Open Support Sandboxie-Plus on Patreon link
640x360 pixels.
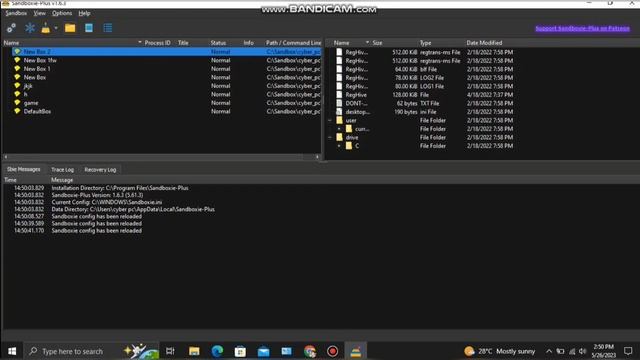click(582, 28)
